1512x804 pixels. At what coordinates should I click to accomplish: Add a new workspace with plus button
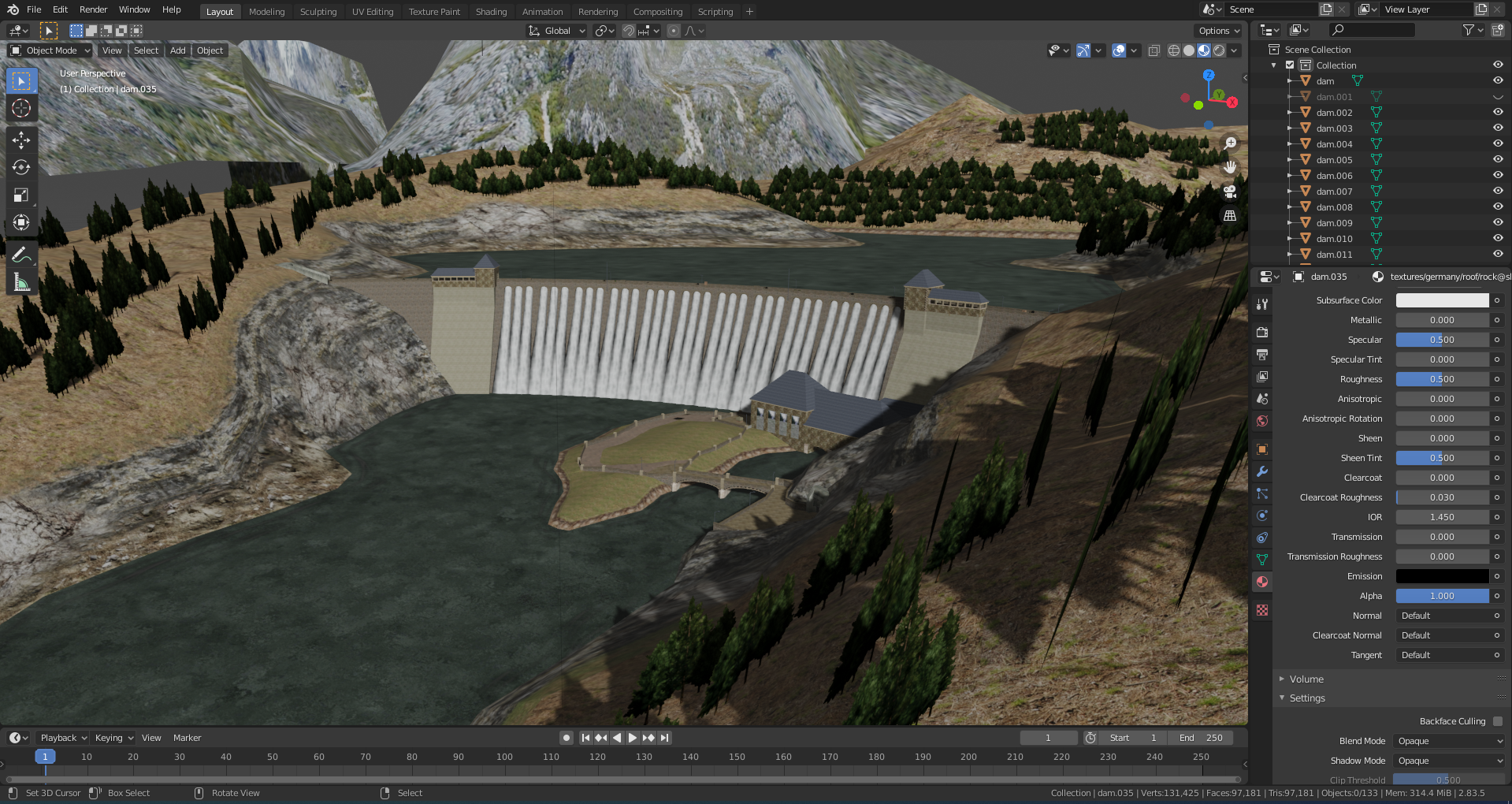tap(749, 12)
